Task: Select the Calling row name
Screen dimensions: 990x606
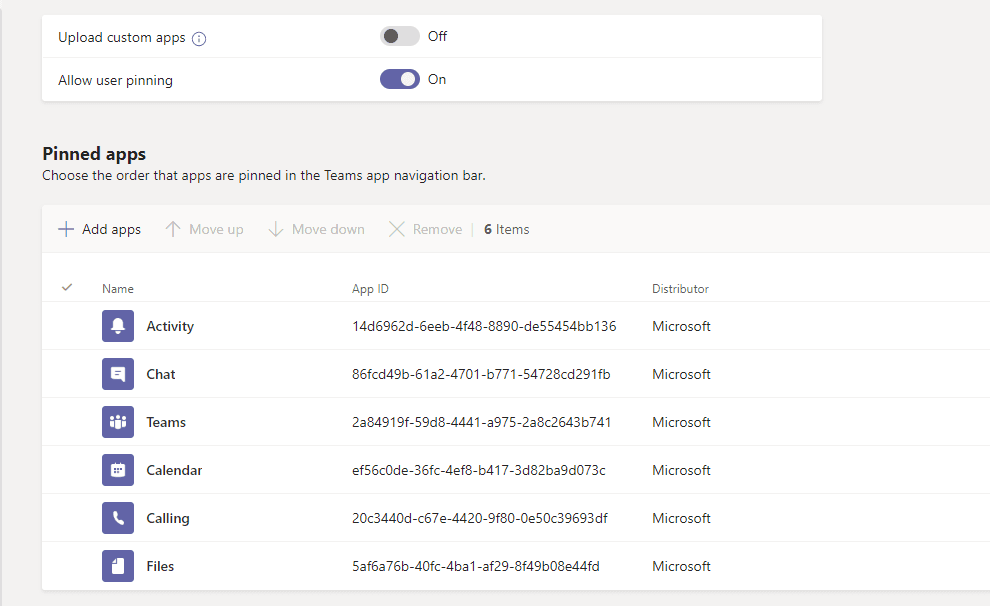Action: coord(168,518)
